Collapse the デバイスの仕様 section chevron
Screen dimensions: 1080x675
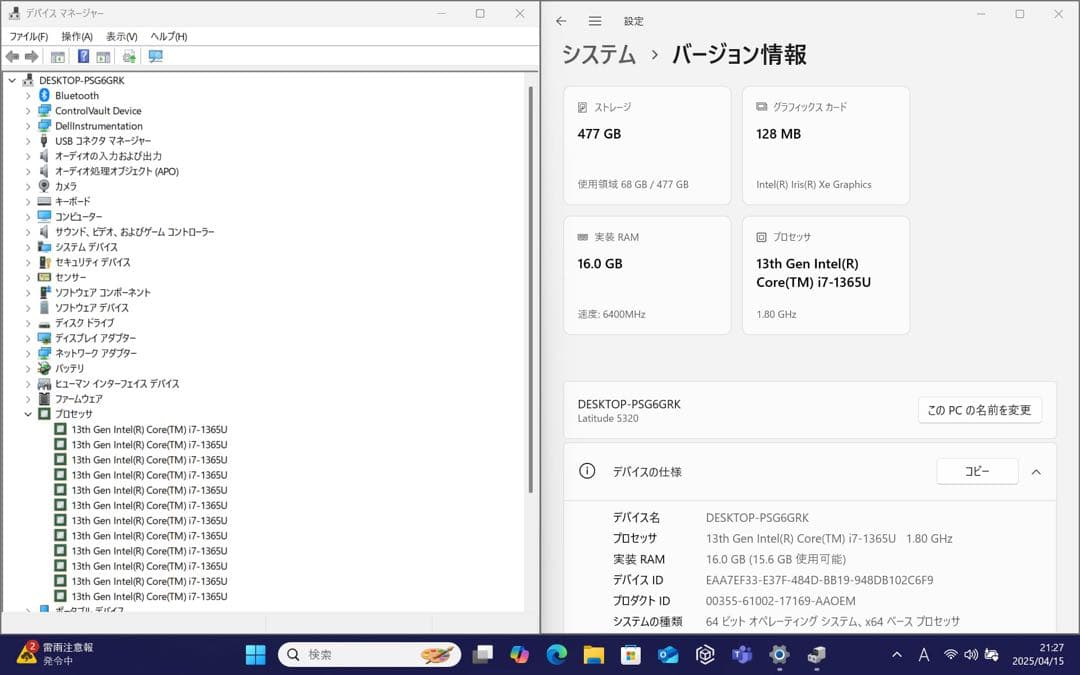click(1036, 471)
